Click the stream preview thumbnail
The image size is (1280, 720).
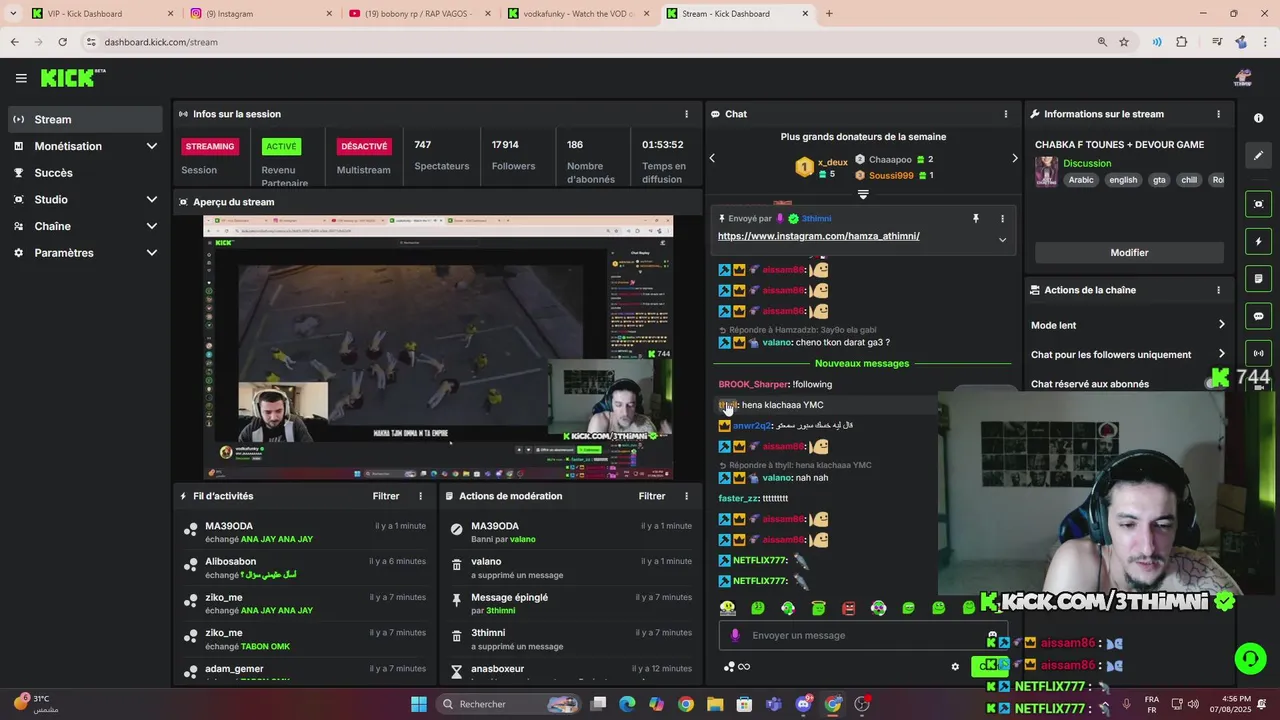(x=438, y=348)
